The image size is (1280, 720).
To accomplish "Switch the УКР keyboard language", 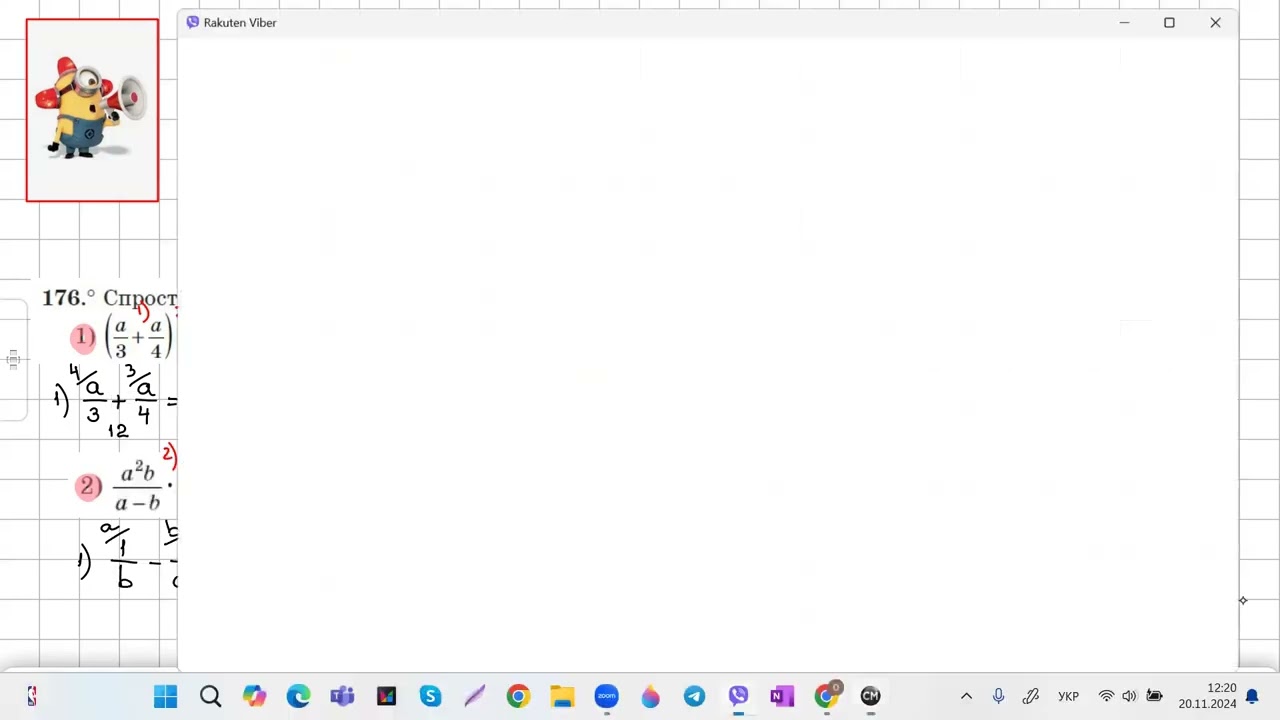I will click(x=1068, y=696).
